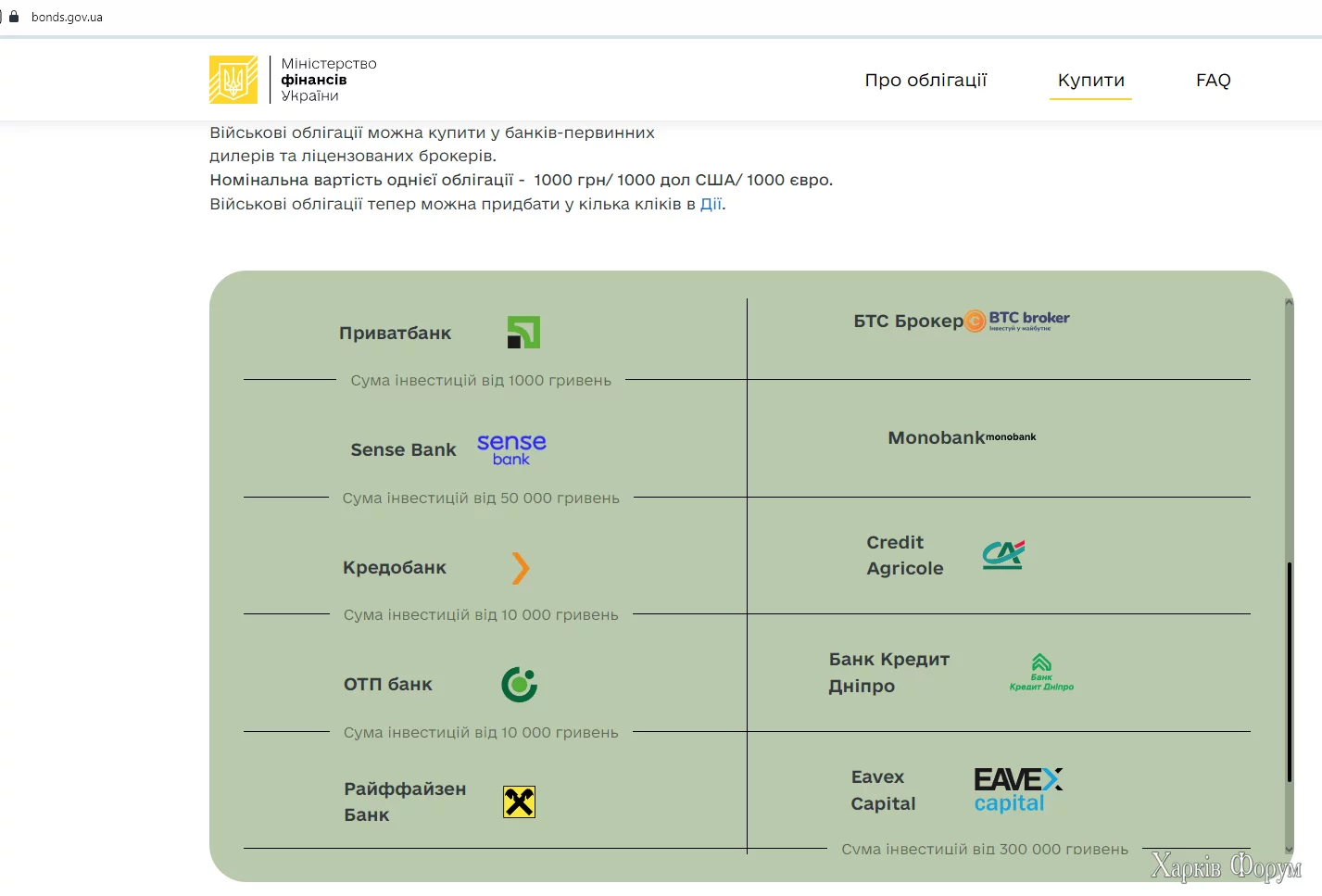Click the Ministry of Finance trident logo
This screenshot has width=1322, height=896.
tap(233, 80)
